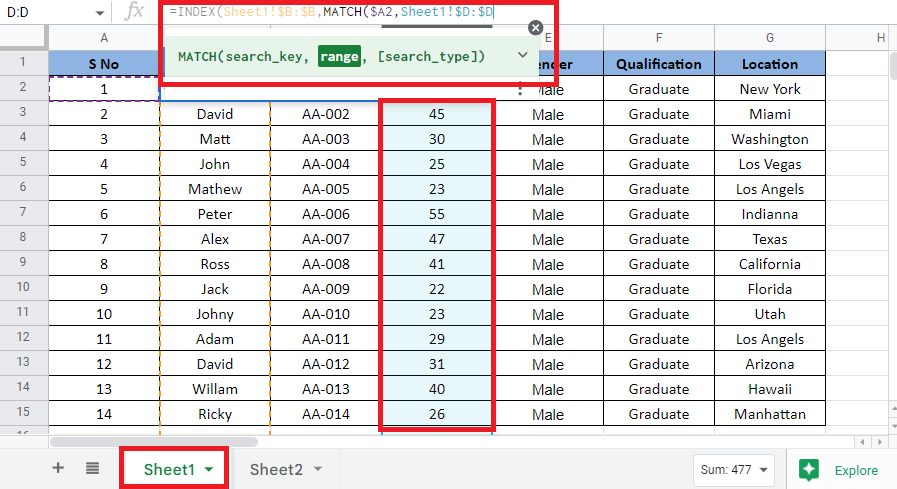Open the all sheets list icon
The width and height of the screenshot is (897, 489).
(92, 468)
